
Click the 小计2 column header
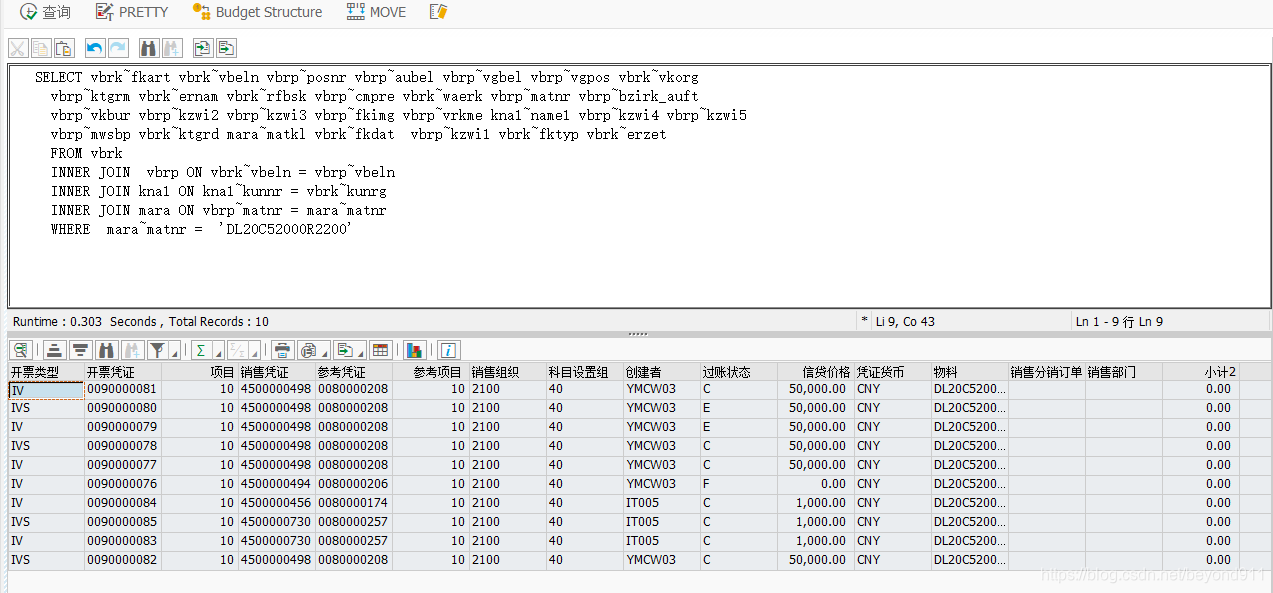1200,372
